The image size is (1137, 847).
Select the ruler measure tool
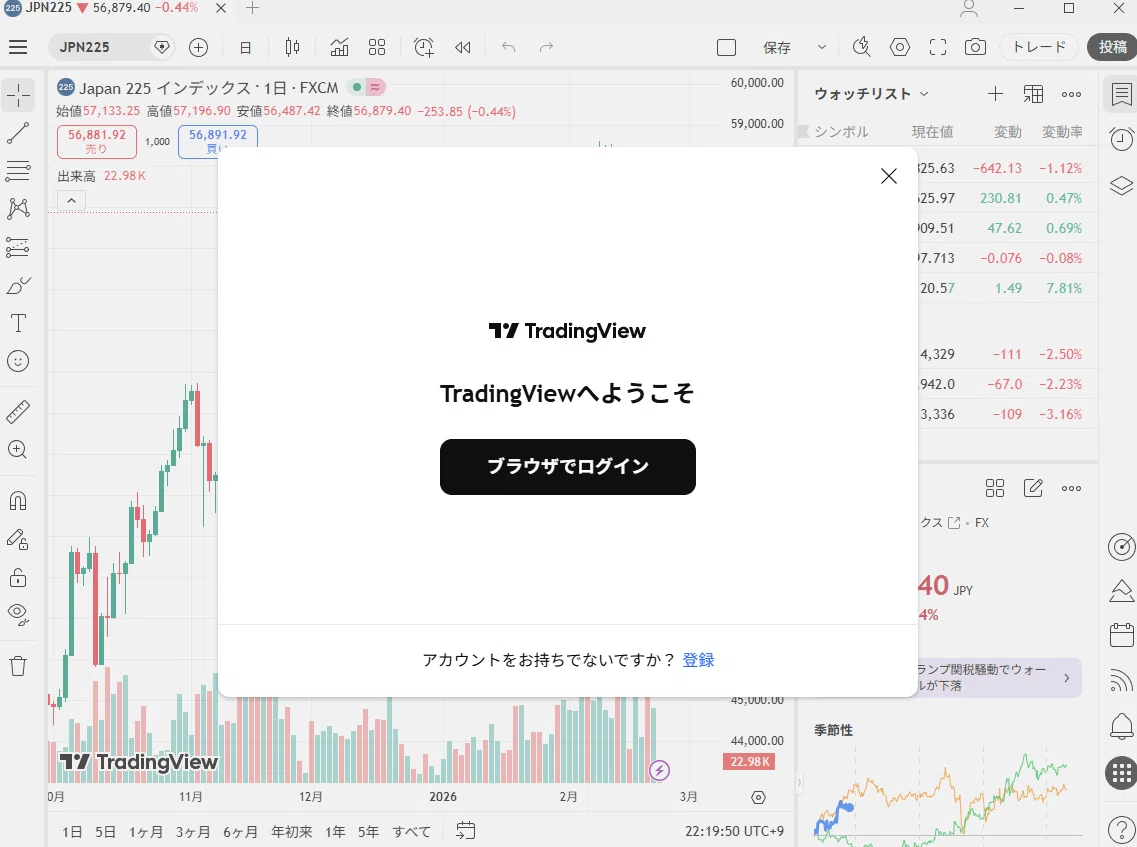[18, 412]
